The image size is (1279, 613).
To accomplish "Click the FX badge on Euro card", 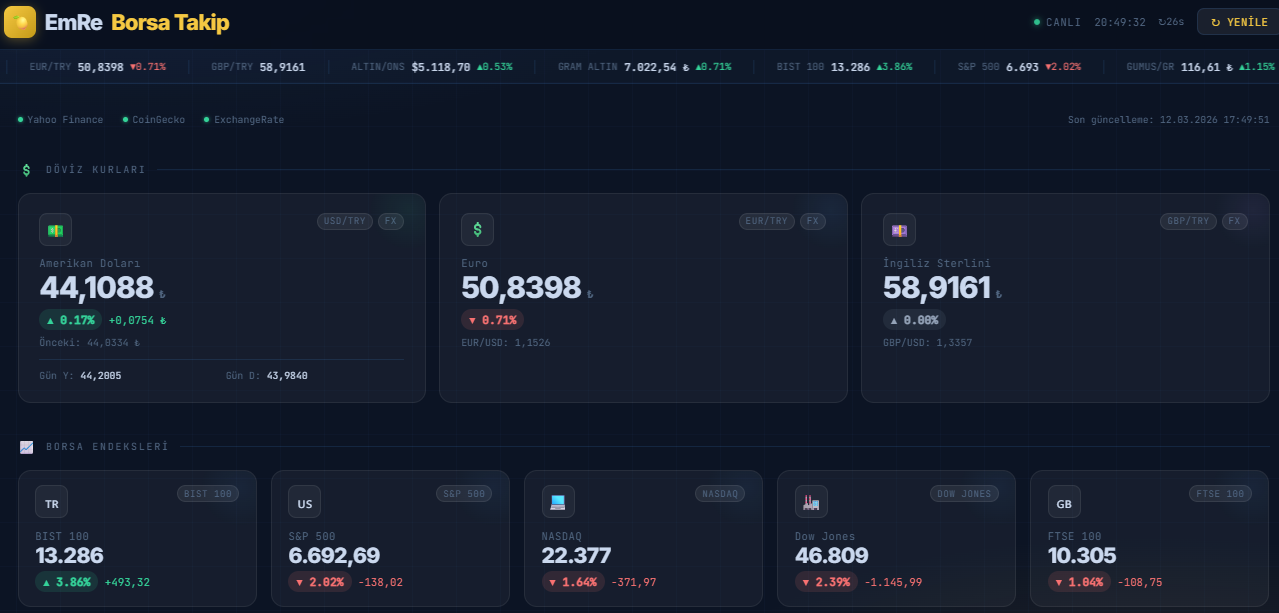I will click(x=812, y=221).
